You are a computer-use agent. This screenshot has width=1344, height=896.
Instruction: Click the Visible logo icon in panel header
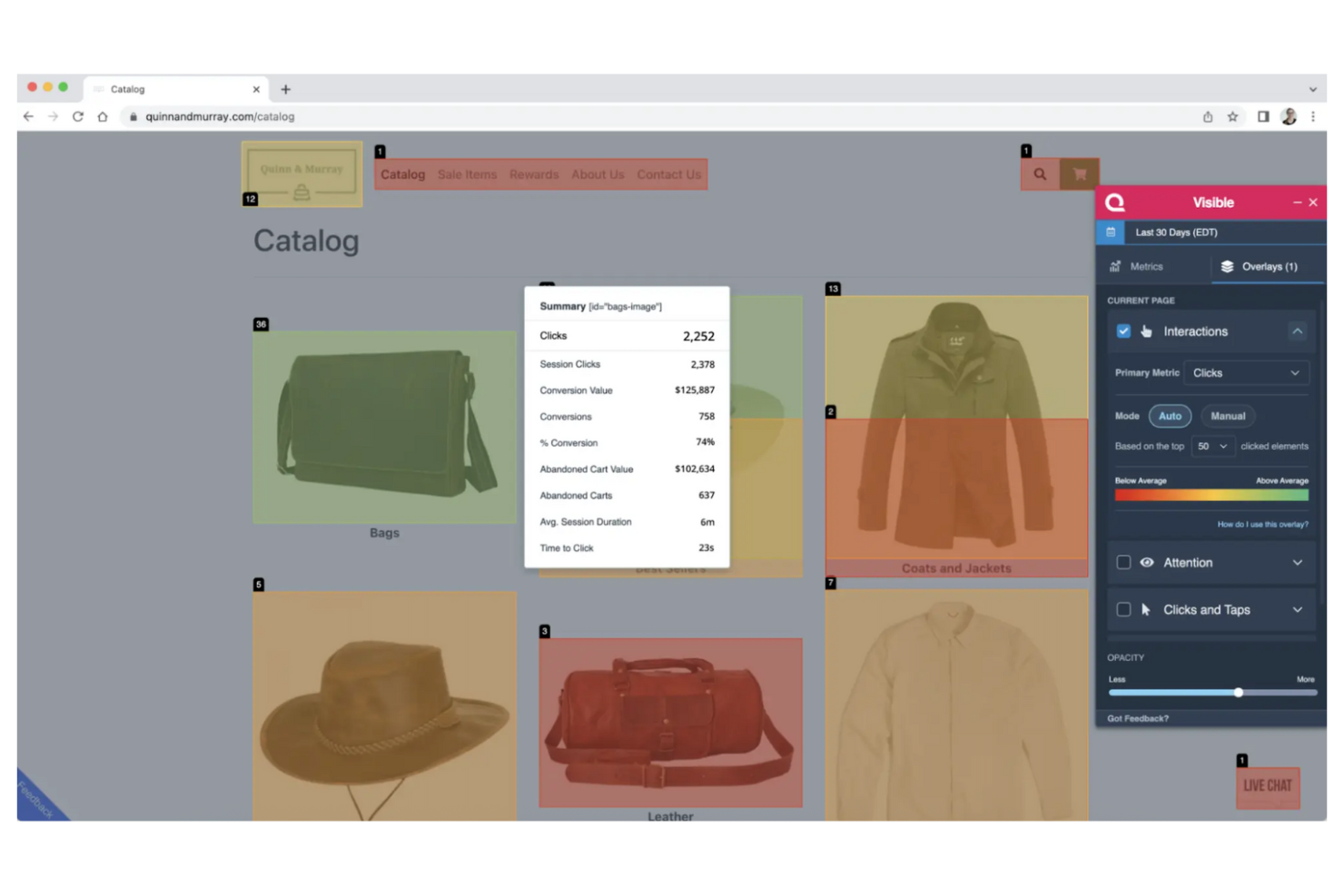tap(1115, 202)
